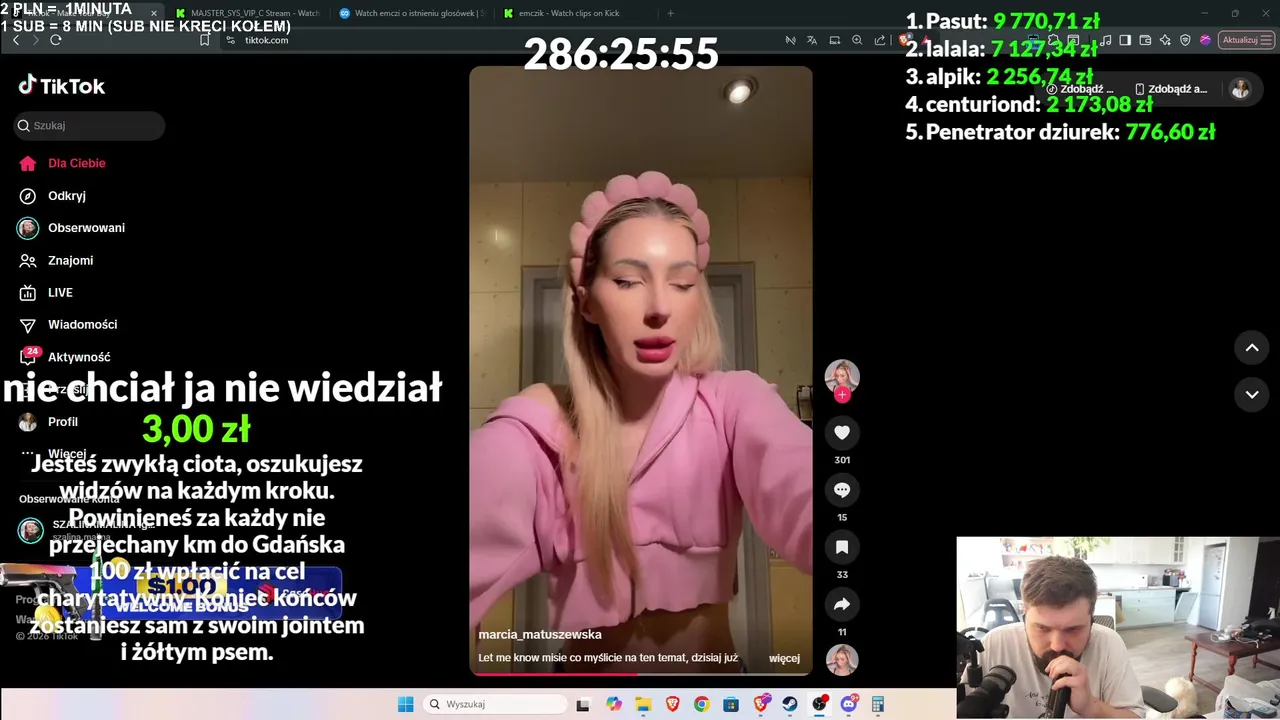
Task: Open the profile avatar in TikTok's header
Action: click(x=1240, y=89)
